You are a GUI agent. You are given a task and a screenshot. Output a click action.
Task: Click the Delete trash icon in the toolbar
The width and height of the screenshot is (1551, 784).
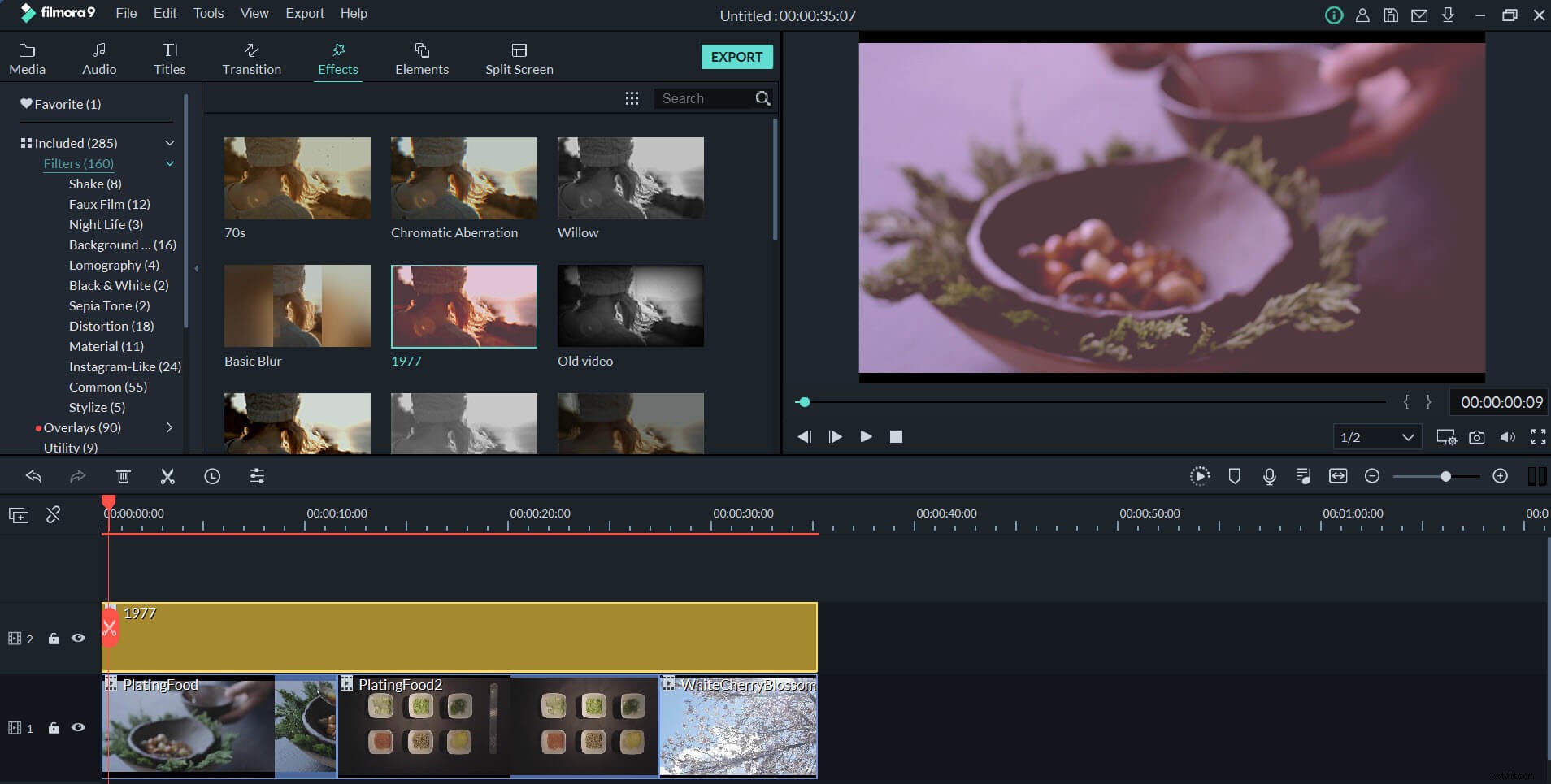[x=124, y=476]
